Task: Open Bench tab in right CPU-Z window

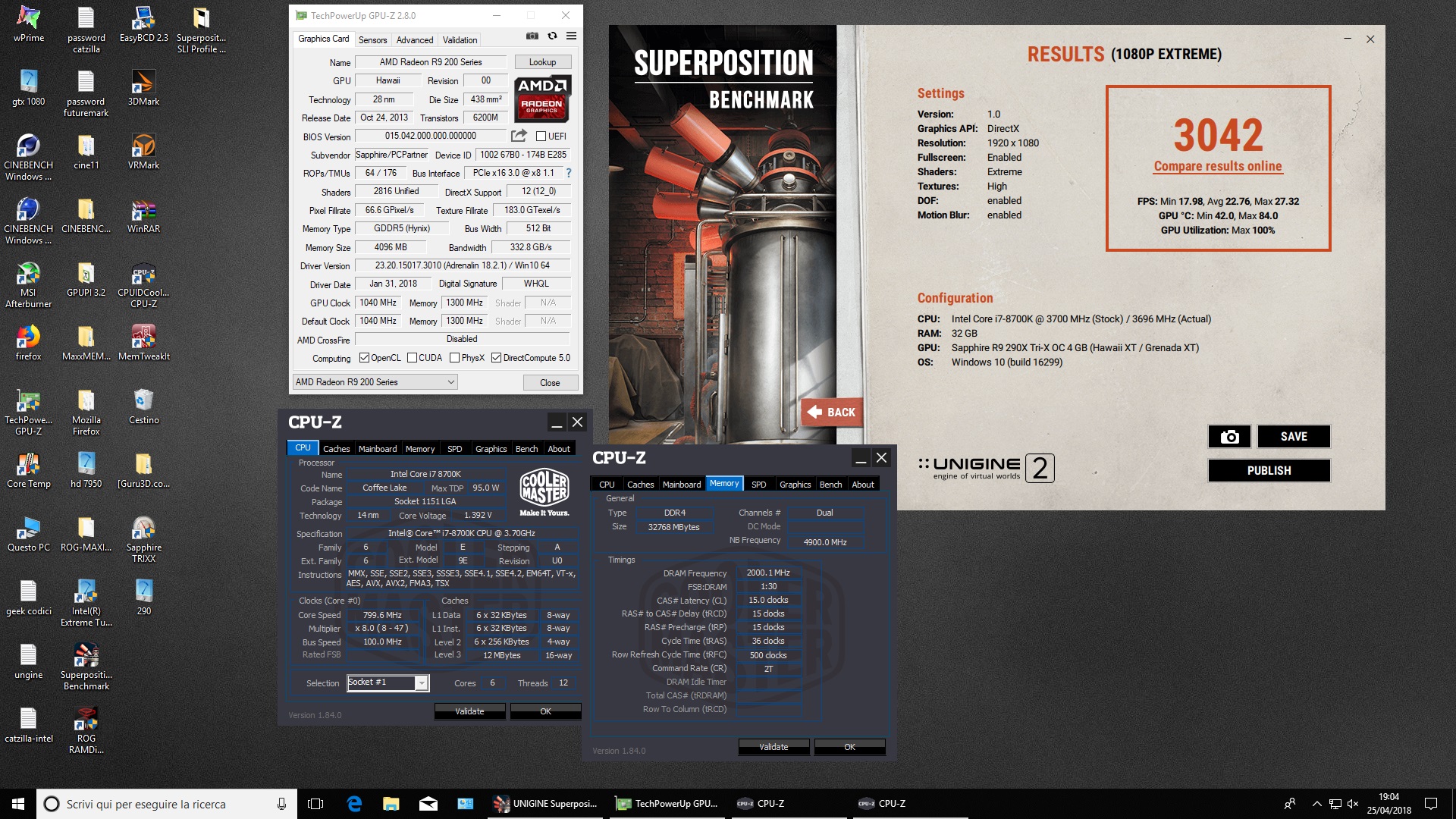Action: [x=830, y=485]
